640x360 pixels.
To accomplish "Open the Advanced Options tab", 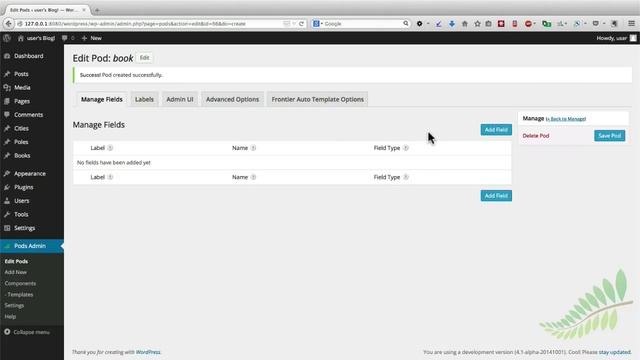I will tap(232, 99).
